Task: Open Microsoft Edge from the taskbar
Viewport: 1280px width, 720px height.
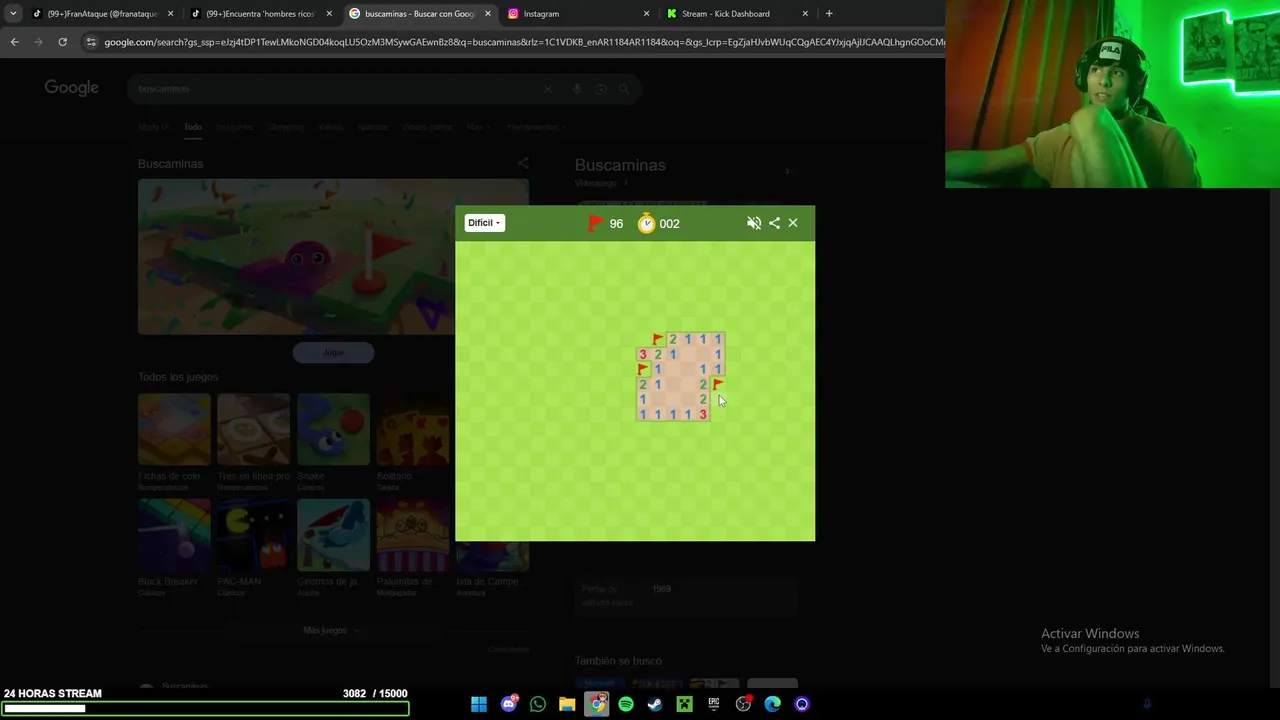Action: point(772,704)
